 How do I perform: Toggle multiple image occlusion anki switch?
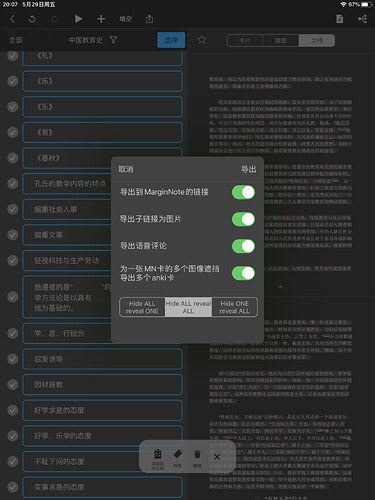pos(243,273)
